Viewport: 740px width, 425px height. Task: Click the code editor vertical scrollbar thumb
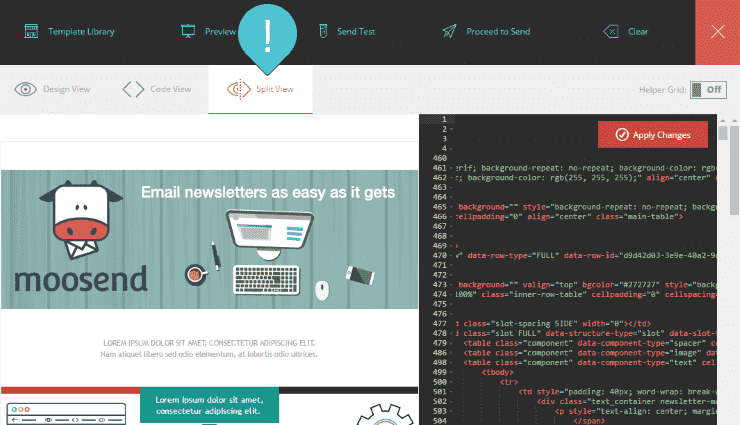[x=723, y=133]
